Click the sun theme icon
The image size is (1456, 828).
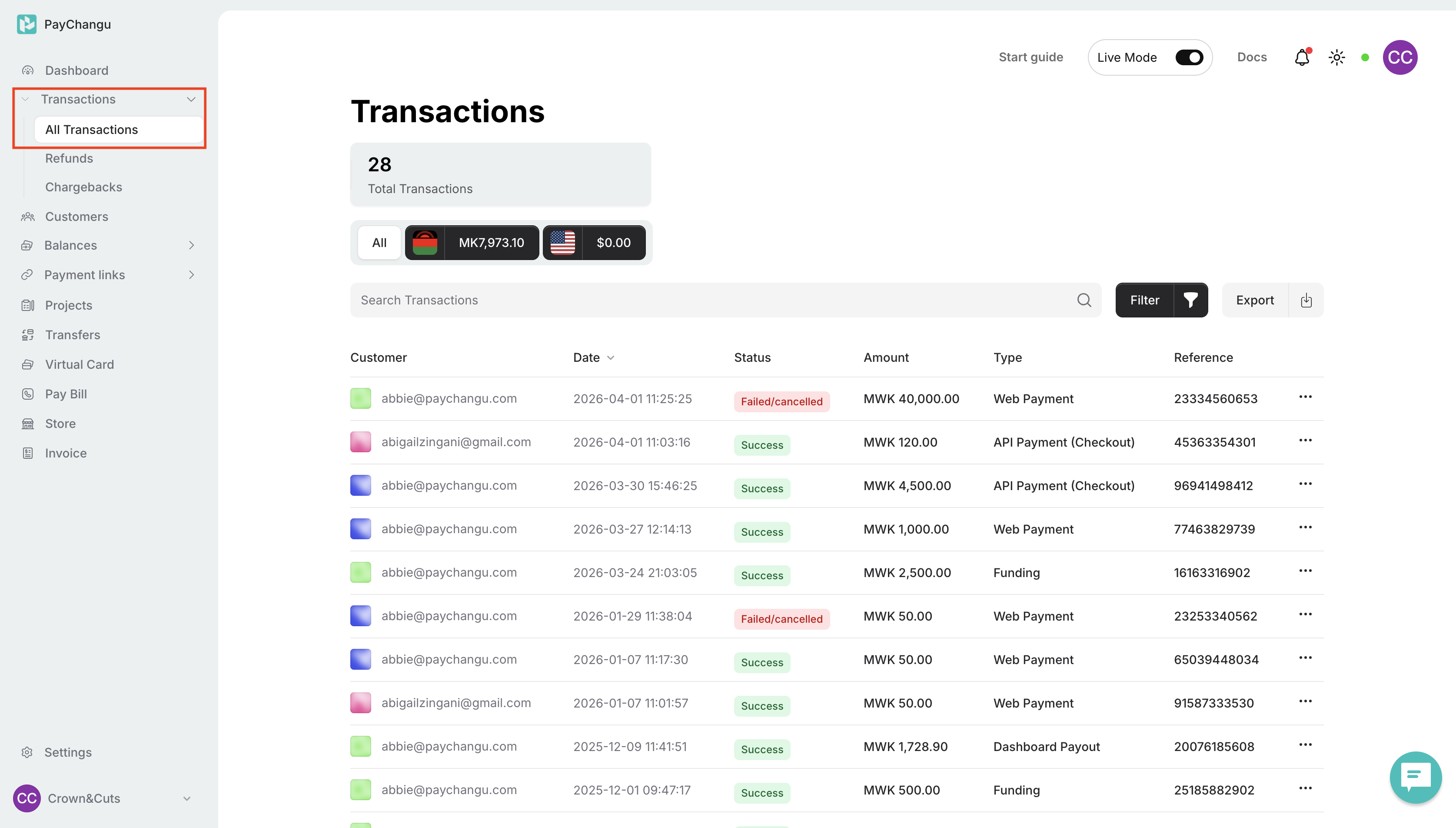tap(1336, 57)
